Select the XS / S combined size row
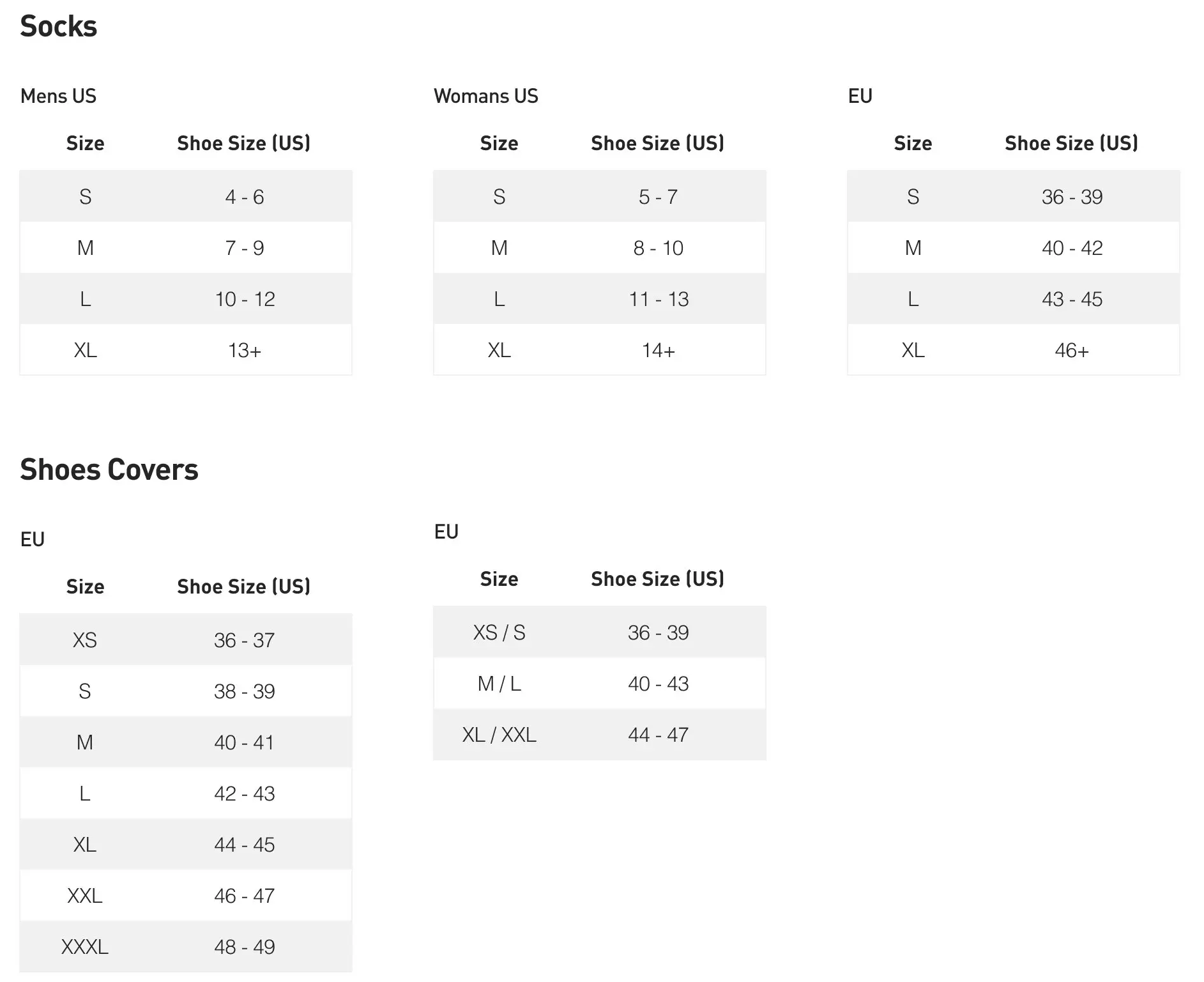 pyautogui.click(x=600, y=632)
